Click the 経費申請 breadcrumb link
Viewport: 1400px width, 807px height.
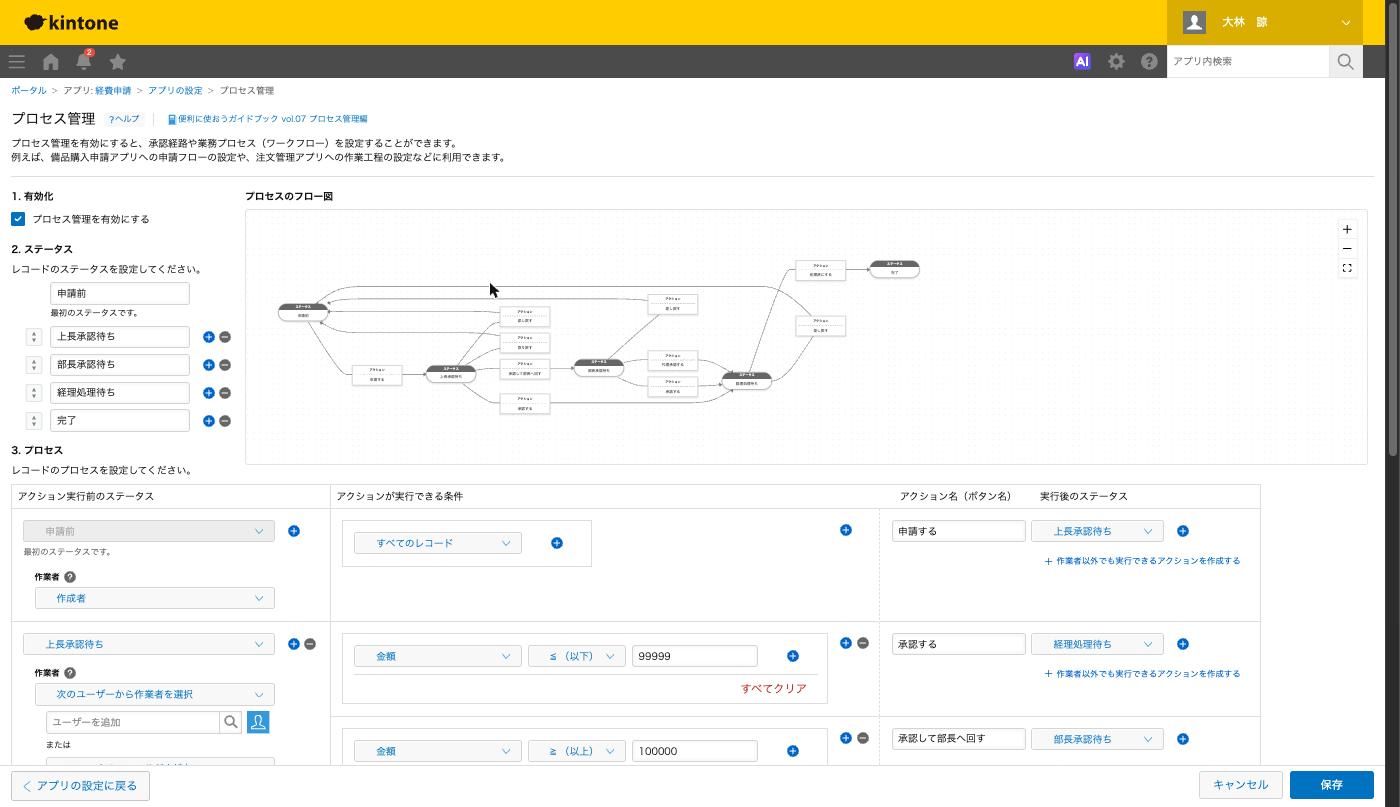pos(113,91)
